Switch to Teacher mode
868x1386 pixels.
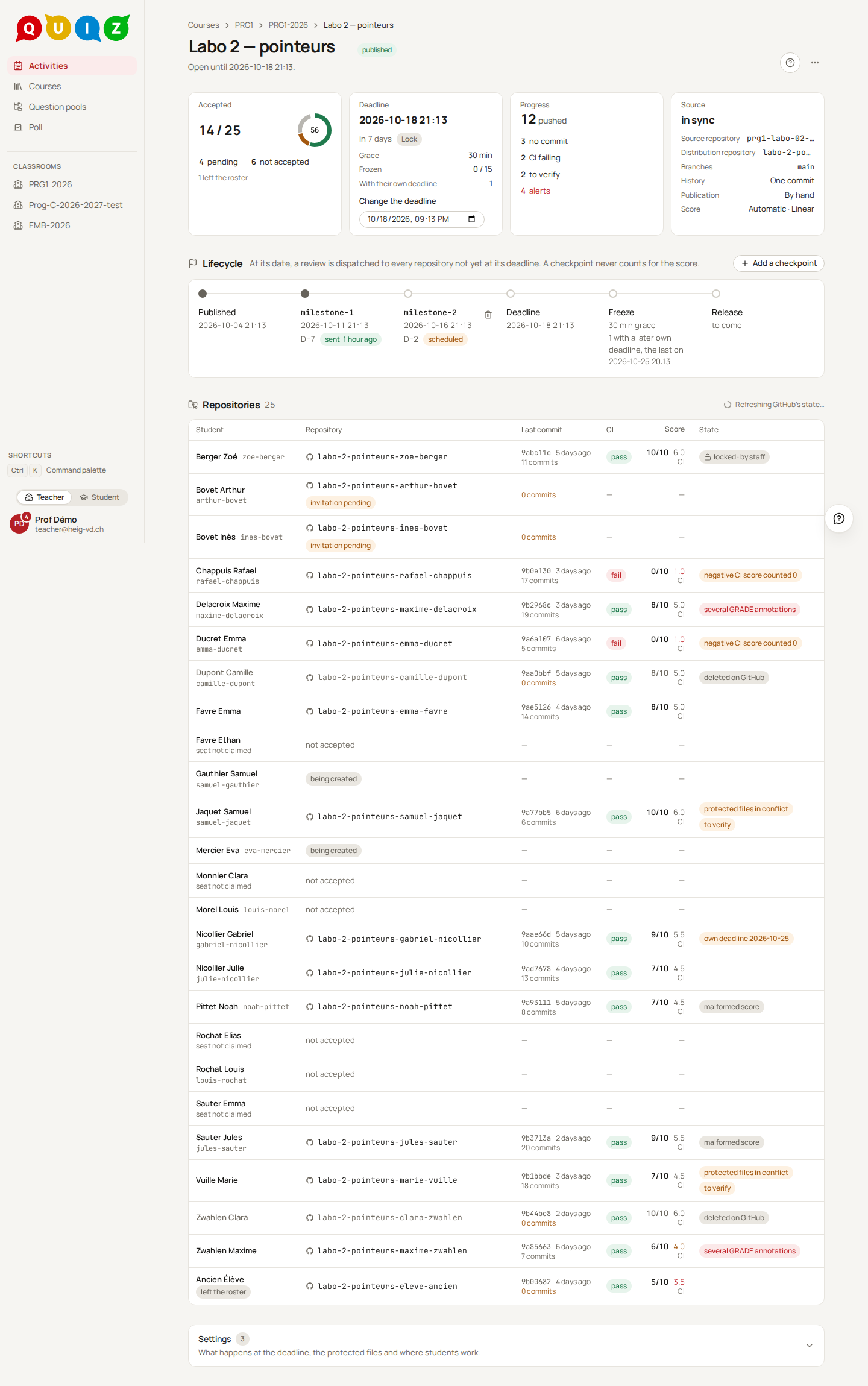pos(45,497)
